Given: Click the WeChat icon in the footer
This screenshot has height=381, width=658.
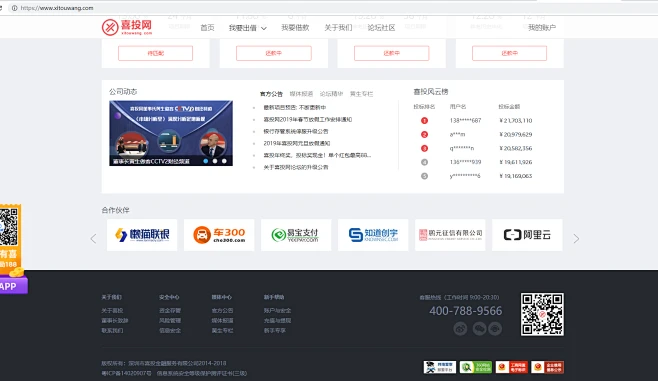Looking at the screenshot, I should coord(479,329).
